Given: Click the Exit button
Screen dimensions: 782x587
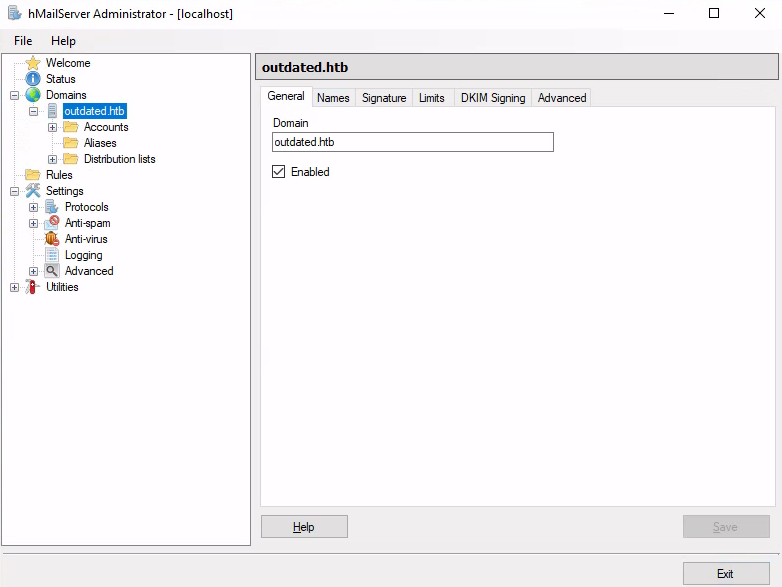Looking at the screenshot, I should pos(726,574).
